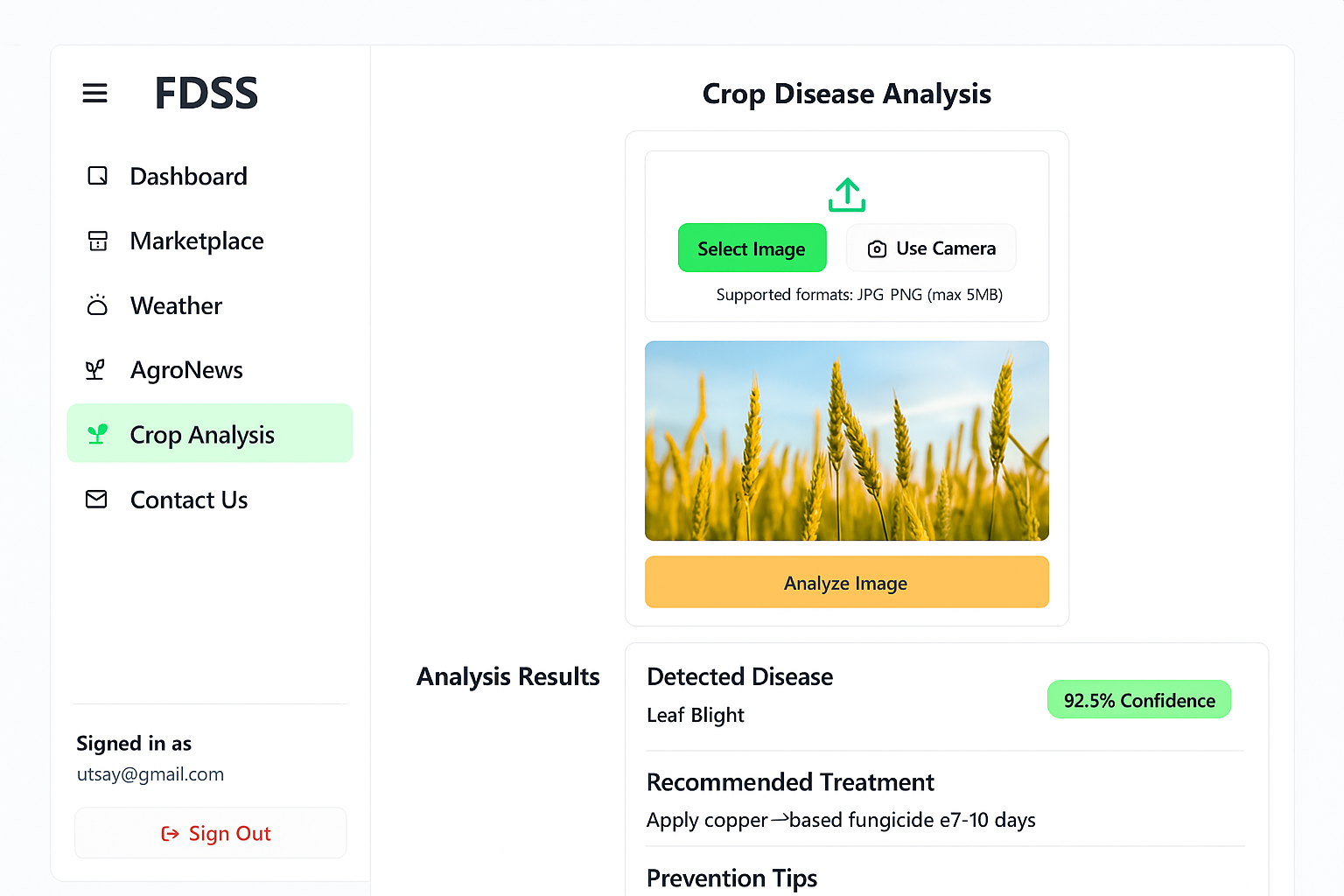Click the Marketplace store icon
Image resolution: width=1344 pixels, height=896 pixels.
point(97,241)
